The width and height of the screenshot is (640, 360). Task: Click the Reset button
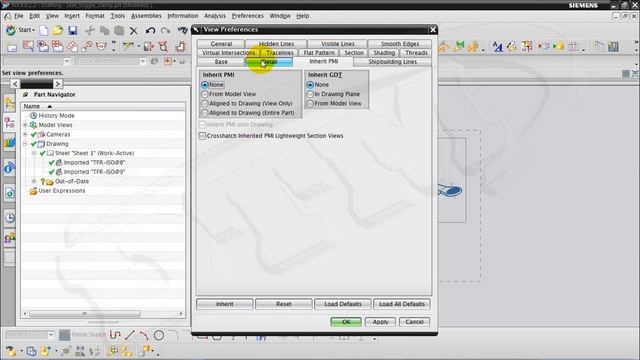(x=284, y=304)
